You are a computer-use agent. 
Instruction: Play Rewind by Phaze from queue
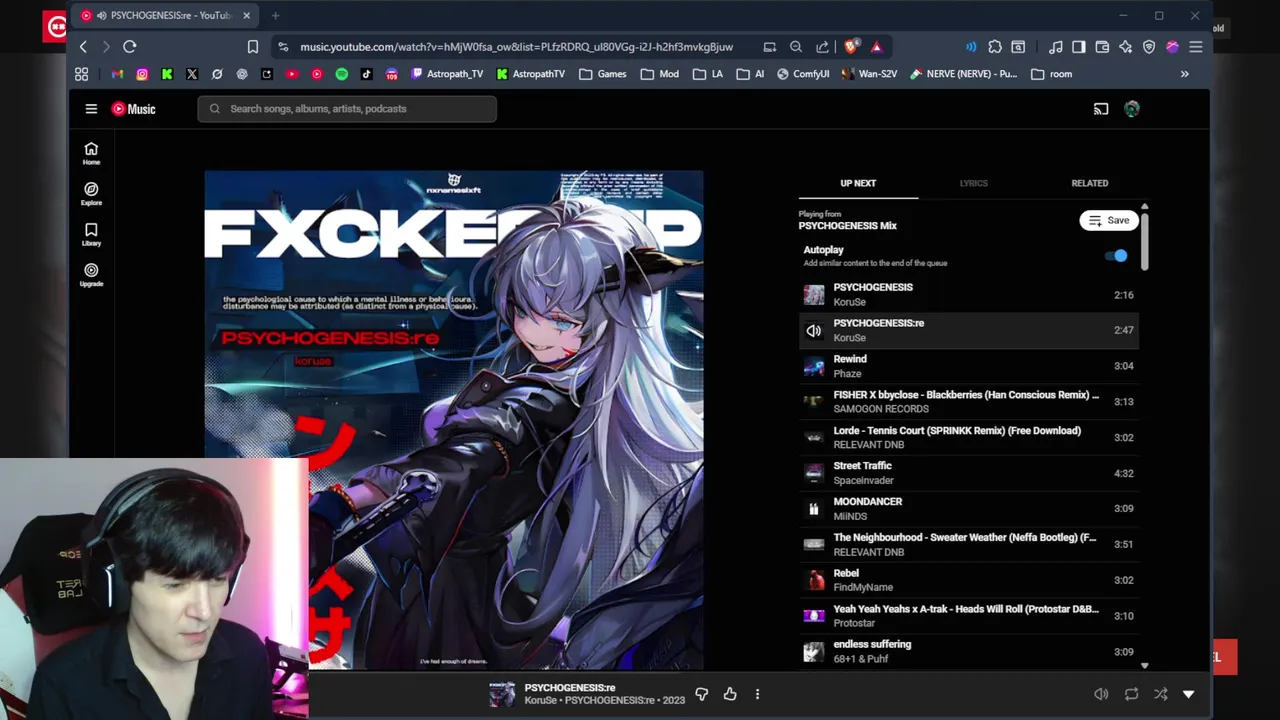[968, 366]
